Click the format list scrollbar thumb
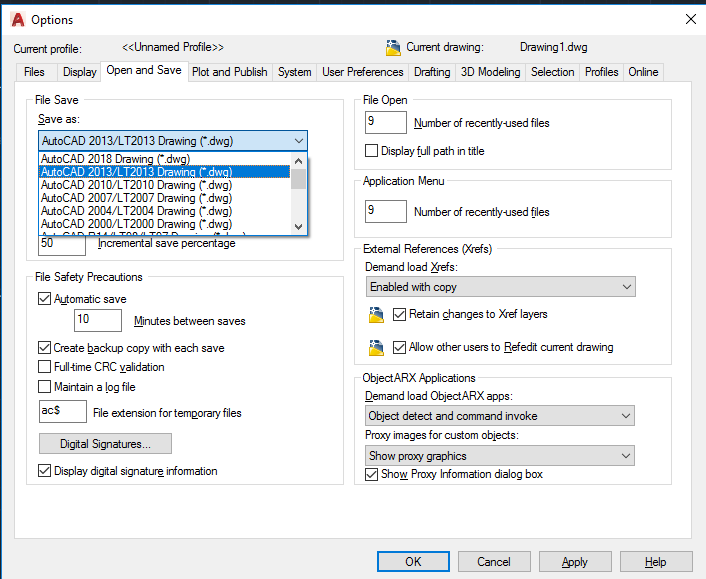Image resolution: width=706 pixels, height=579 pixels. click(x=298, y=179)
